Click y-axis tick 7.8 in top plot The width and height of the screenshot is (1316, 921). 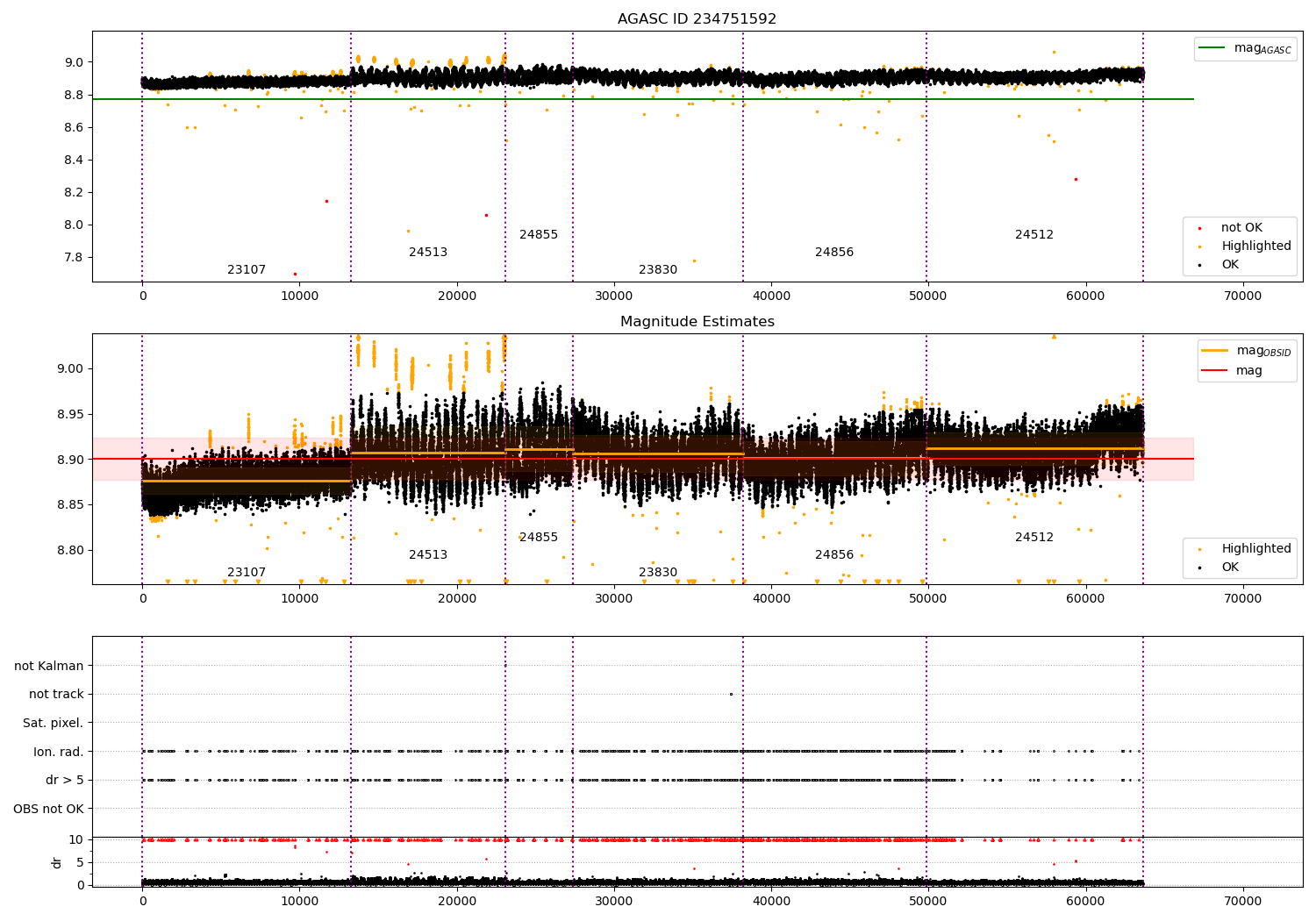[x=73, y=258]
